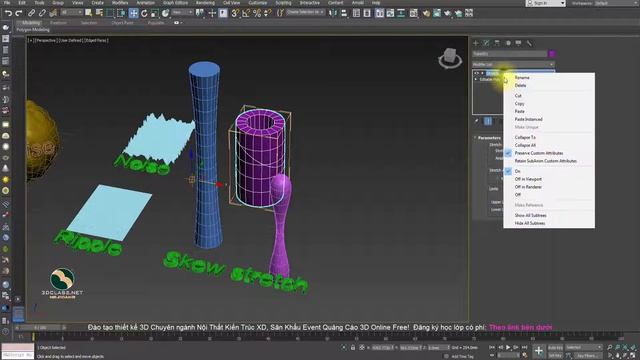Toggle the Spinner Snap icon
This screenshot has width=640, height=360.
268,13
